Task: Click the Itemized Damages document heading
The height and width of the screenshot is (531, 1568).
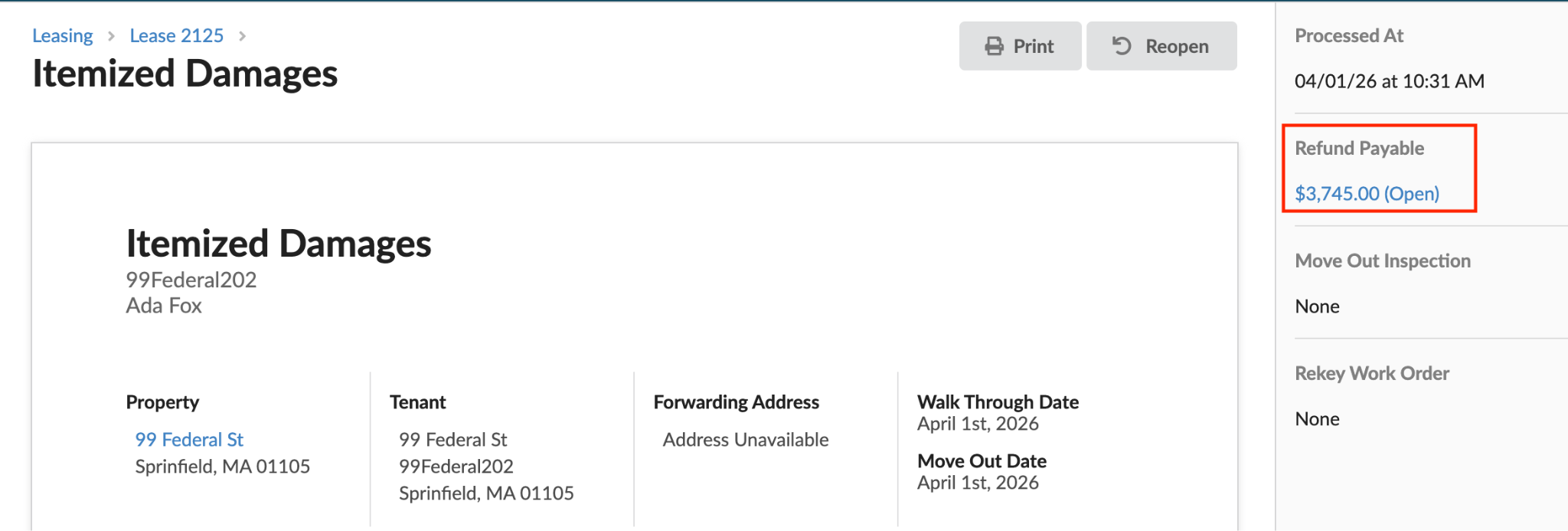Action: (279, 244)
